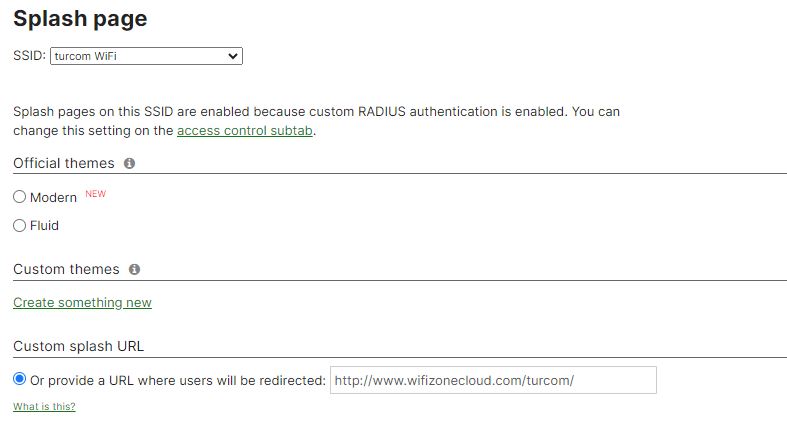This screenshot has width=787, height=430.
Task: Click into the custom splash URL field
Action: (492, 380)
